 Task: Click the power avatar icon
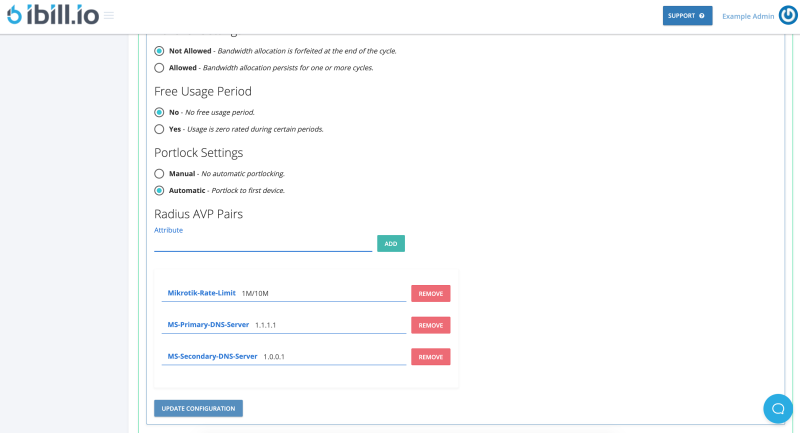[x=788, y=16]
